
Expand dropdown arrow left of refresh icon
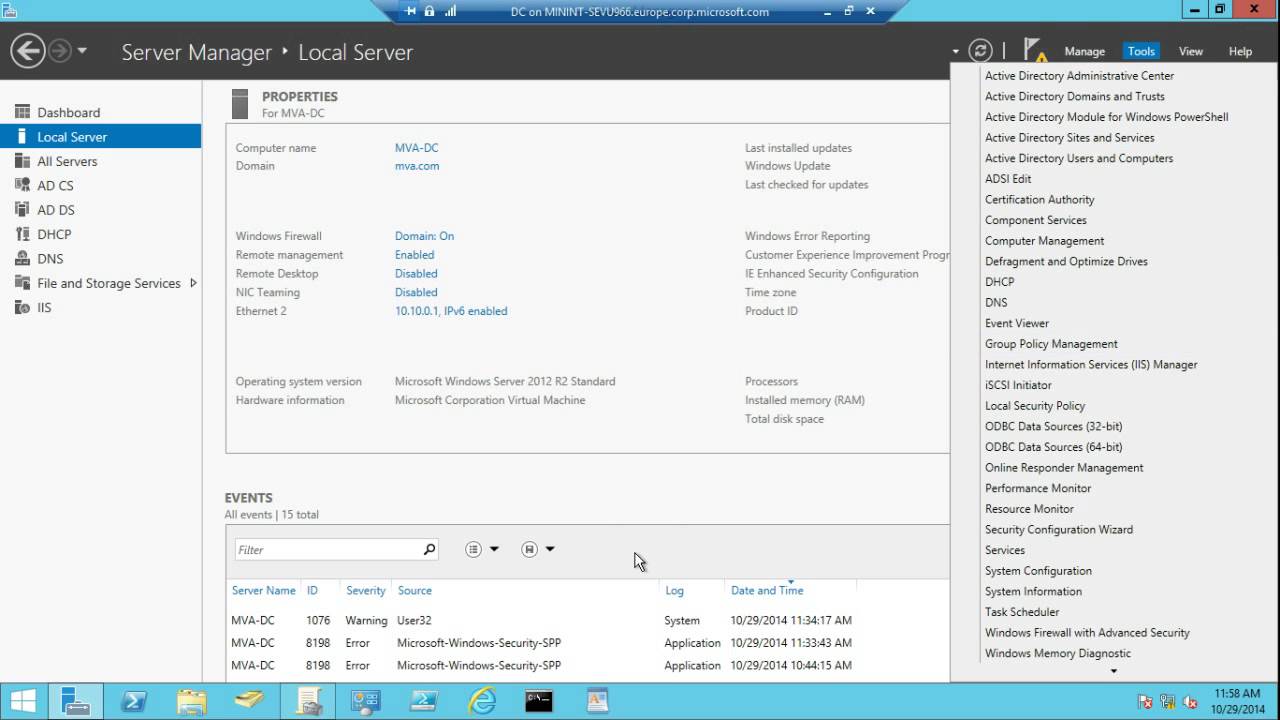pos(956,51)
